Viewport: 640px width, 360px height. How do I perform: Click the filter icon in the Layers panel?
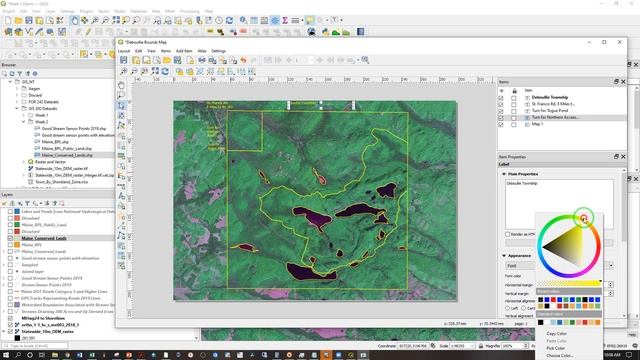pyautogui.click(x=27, y=203)
